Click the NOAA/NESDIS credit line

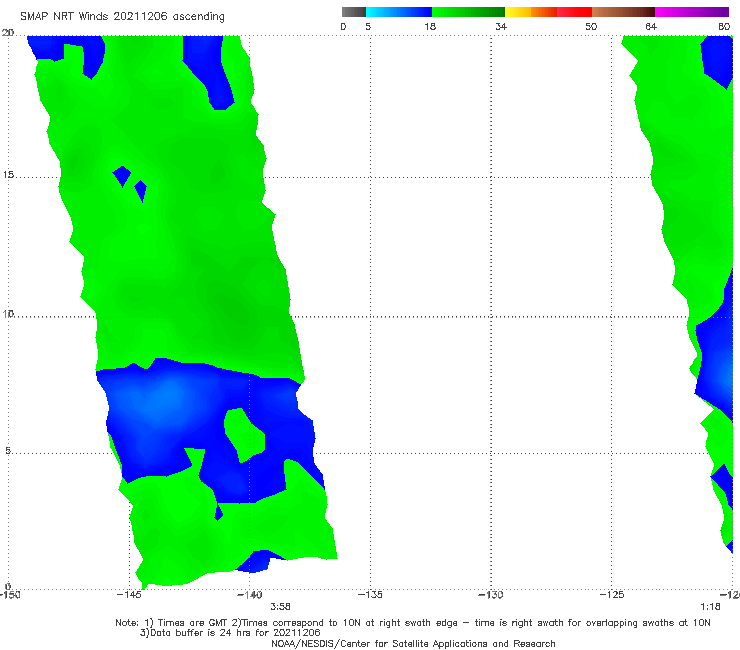[x=413, y=644]
